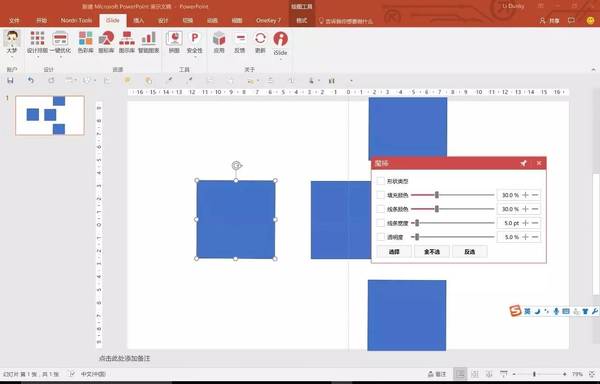Click the 全不选 button
Viewport: 600px width, 384px height.
432,252
